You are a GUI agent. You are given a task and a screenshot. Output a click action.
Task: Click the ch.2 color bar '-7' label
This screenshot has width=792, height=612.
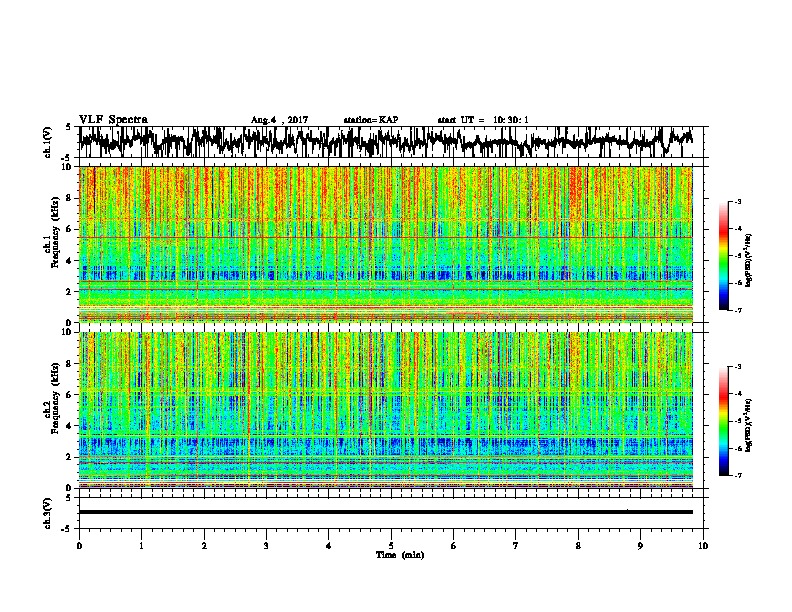(x=738, y=476)
